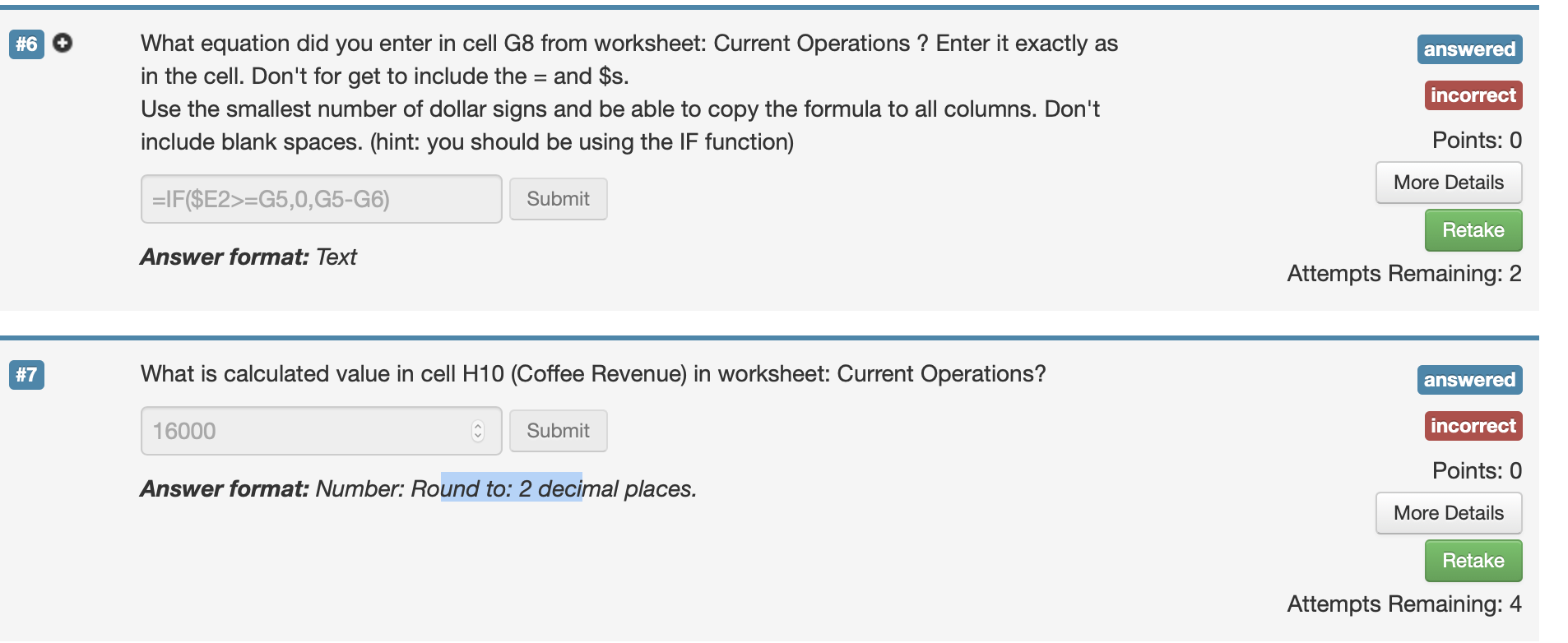
Task: Submit the answer for question 6
Action: [558, 199]
